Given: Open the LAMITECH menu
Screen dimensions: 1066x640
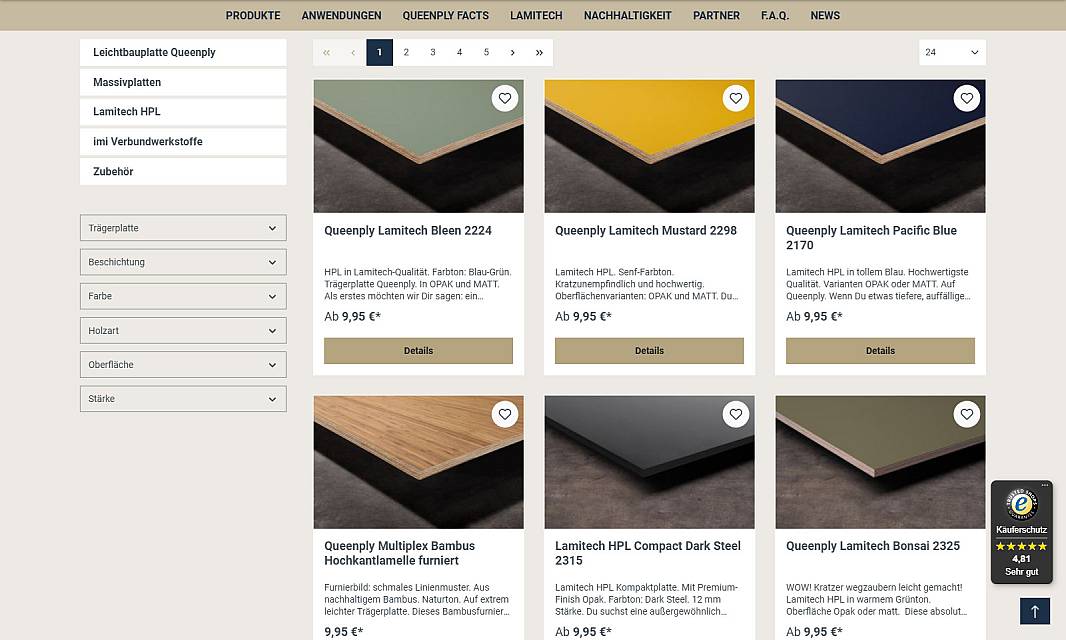Looking at the screenshot, I should click(536, 15).
